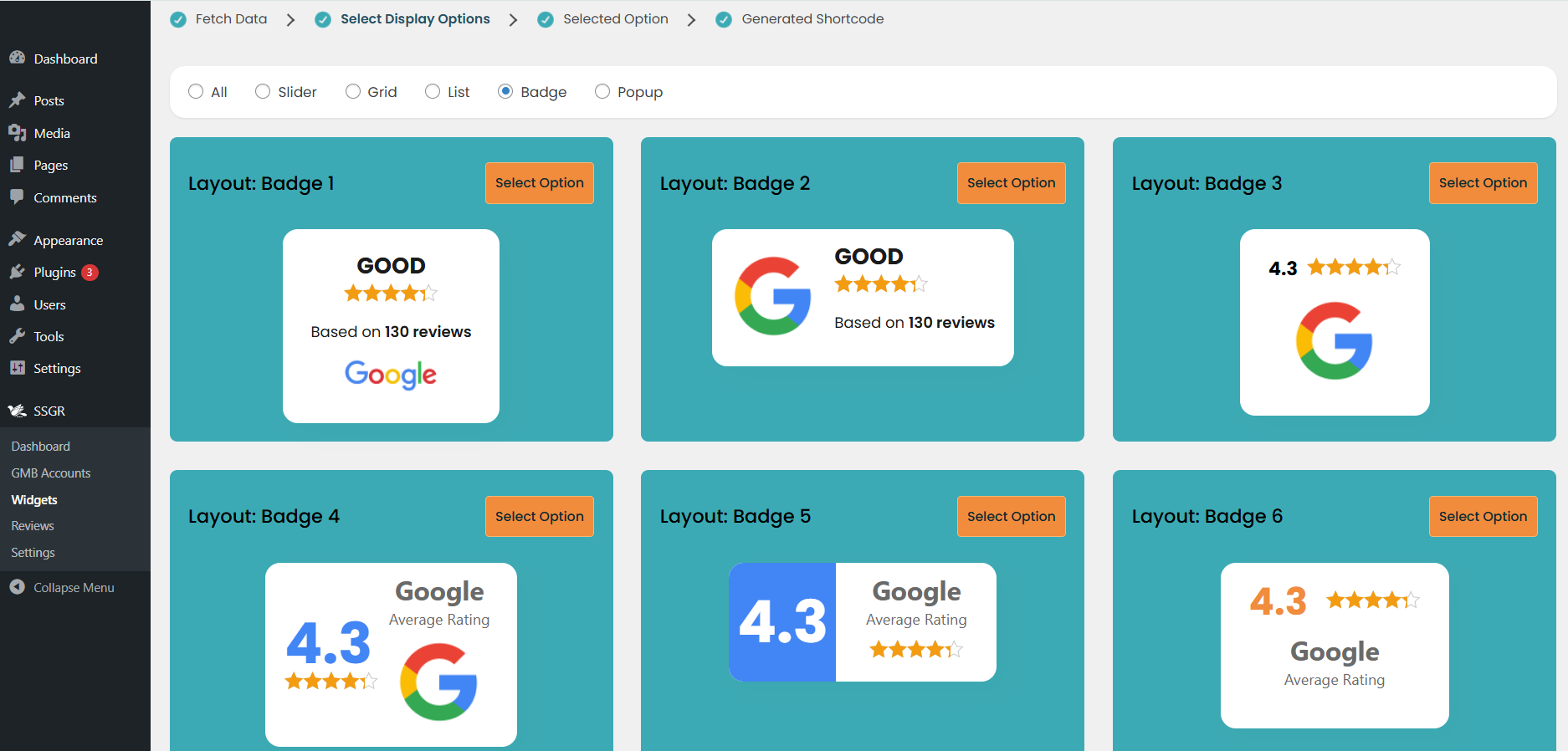Click the Plugins plug icon
1568x751 pixels.
click(x=17, y=272)
